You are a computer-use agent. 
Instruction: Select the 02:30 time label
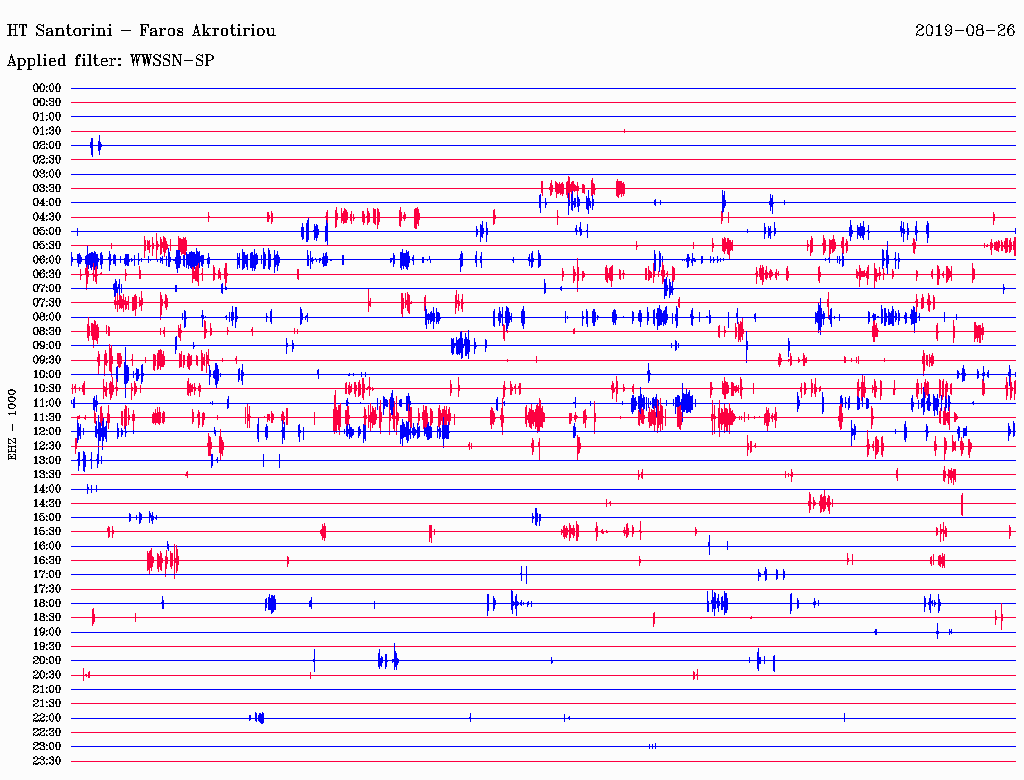[x=46, y=159]
